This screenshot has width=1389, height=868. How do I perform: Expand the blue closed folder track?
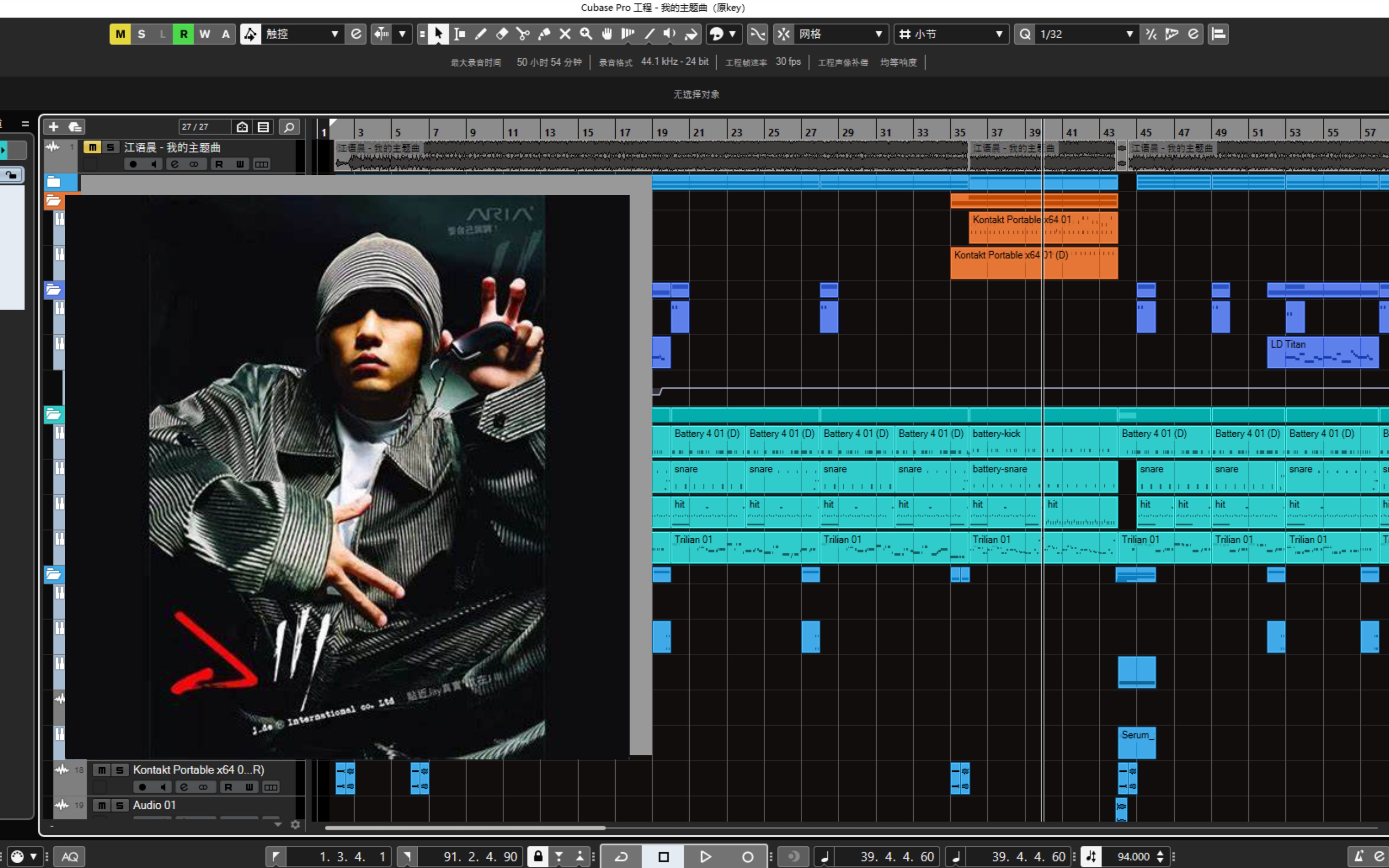click(x=54, y=182)
